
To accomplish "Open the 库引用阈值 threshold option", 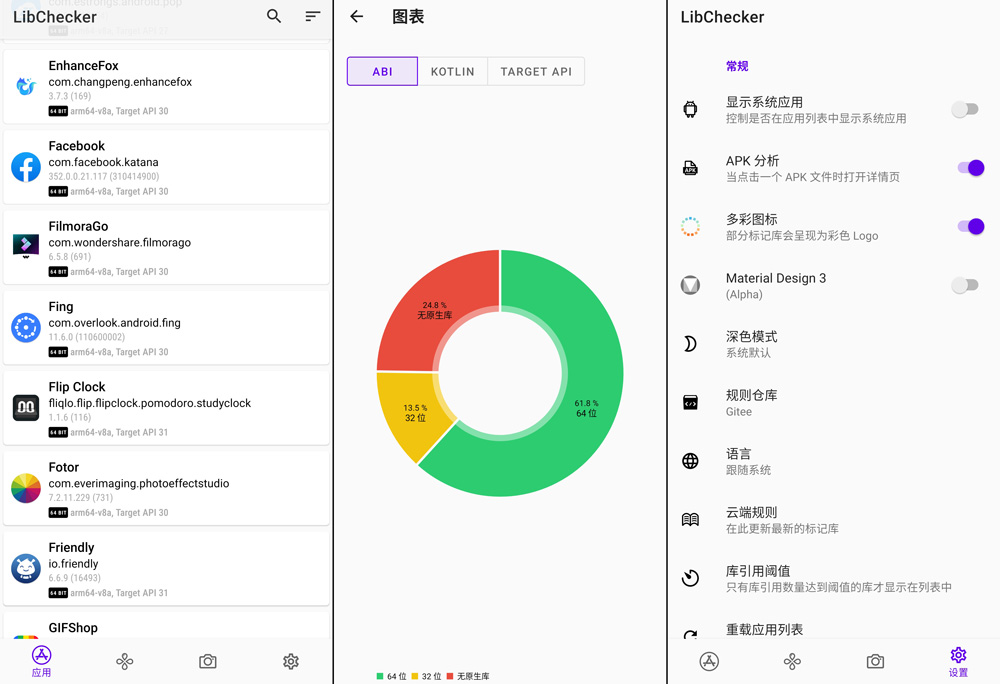I will coord(833,578).
